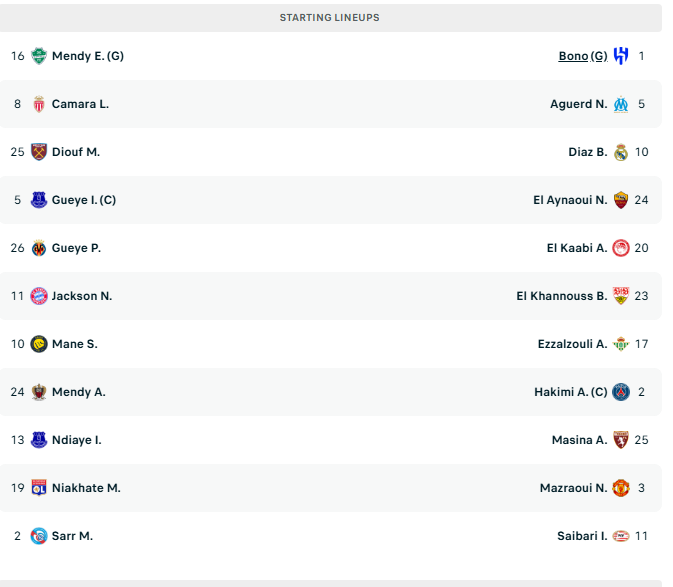Click the Real Madrid crest beside Diaz B.
The height and width of the screenshot is (587, 673).
pyautogui.click(x=621, y=152)
